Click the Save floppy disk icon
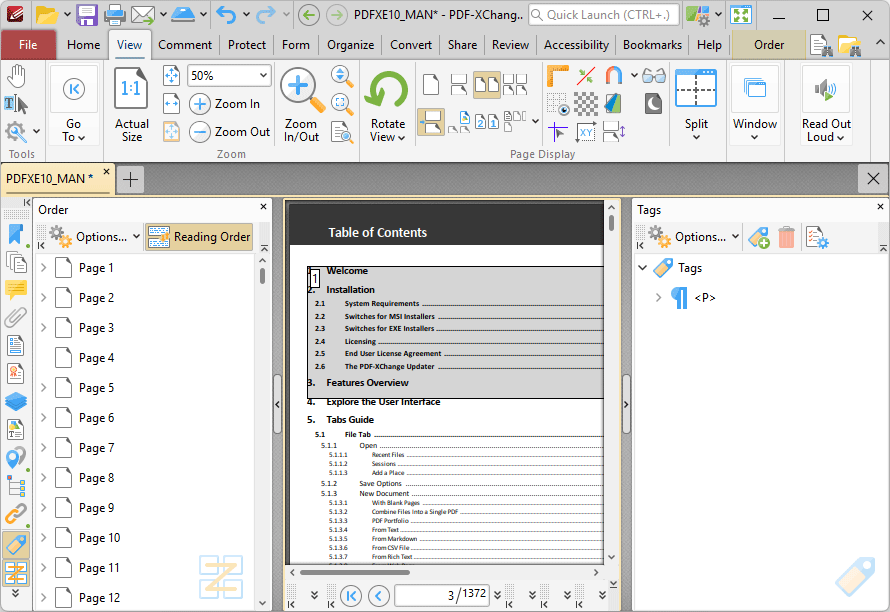890x612 pixels. click(87, 15)
